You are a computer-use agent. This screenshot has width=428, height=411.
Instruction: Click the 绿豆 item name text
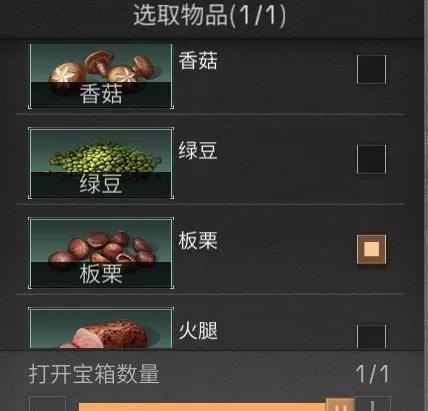tap(198, 151)
